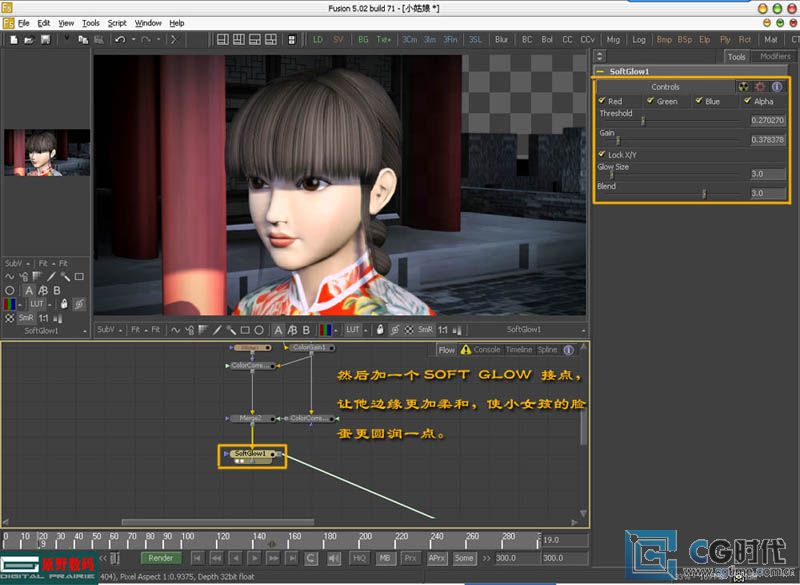Switch to the Spline tab
Screen dimensions: 800x585
pyautogui.click(x=547, y=350)
